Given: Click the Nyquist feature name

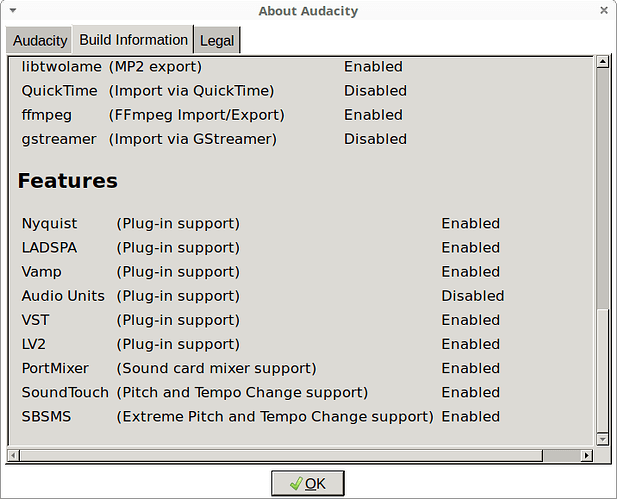Looking at the screenshot, I should click(x=49, y=224).
